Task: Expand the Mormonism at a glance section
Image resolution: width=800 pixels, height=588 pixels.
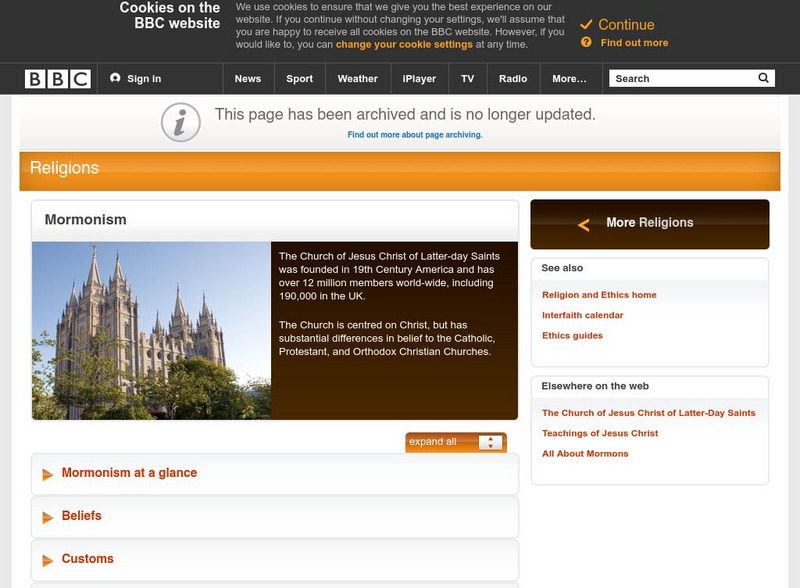Action: (x=275, y=473)
